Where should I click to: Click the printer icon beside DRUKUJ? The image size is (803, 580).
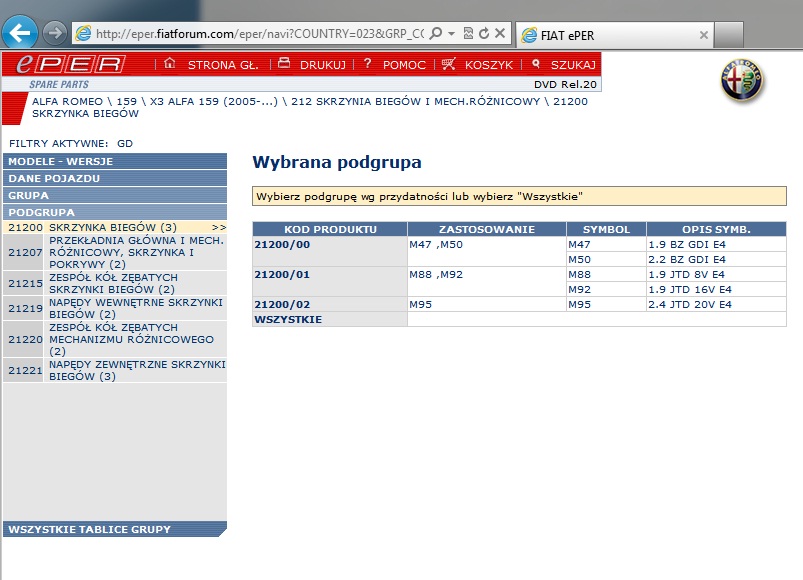[284, 63]
